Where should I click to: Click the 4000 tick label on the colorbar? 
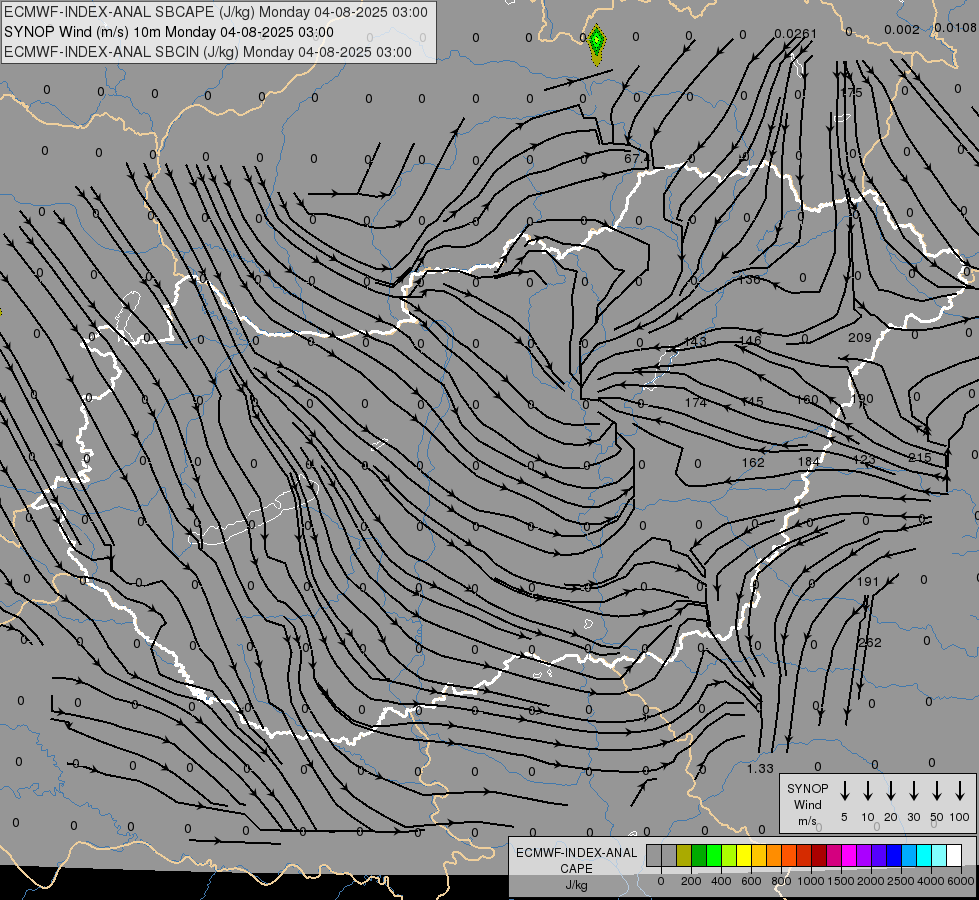tap(931, 881)
